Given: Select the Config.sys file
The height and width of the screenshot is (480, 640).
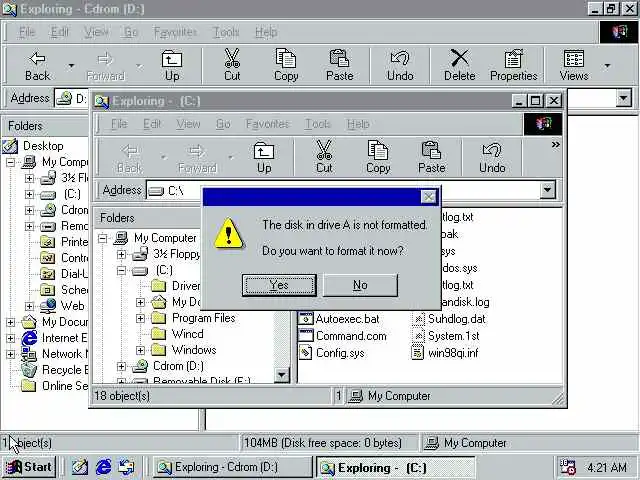Looking at the screenshot, I should (x=331, y=353).
